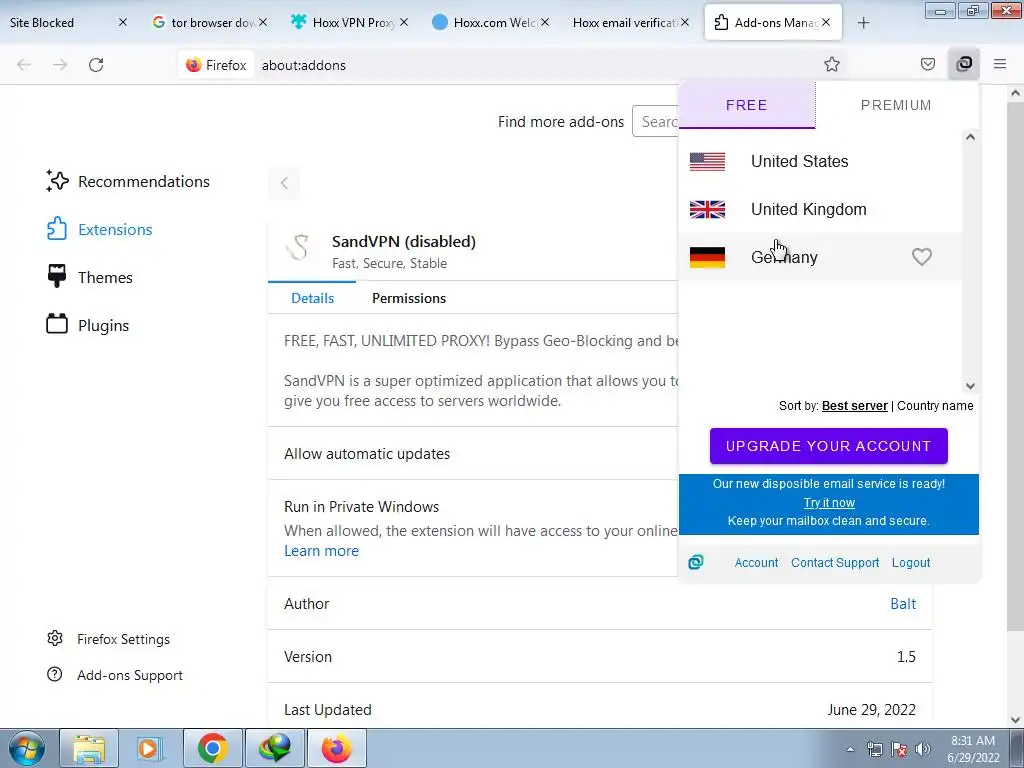The width and height of the screenshot is (1024, 768).
Task: Close the tor browser download tab
Action: [x=263, y=22]
